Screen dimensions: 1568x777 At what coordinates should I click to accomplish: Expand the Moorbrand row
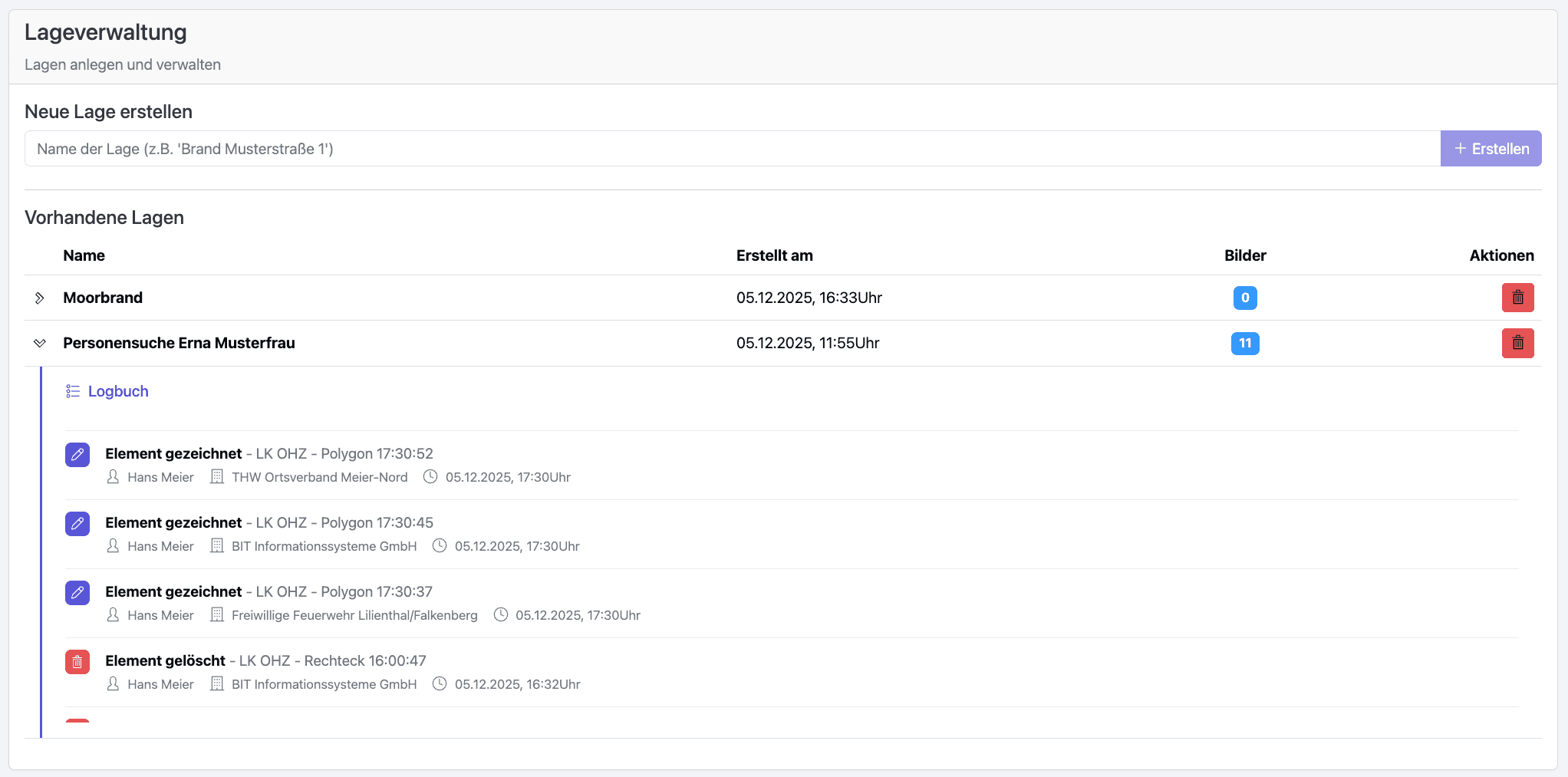click(40, 298)
